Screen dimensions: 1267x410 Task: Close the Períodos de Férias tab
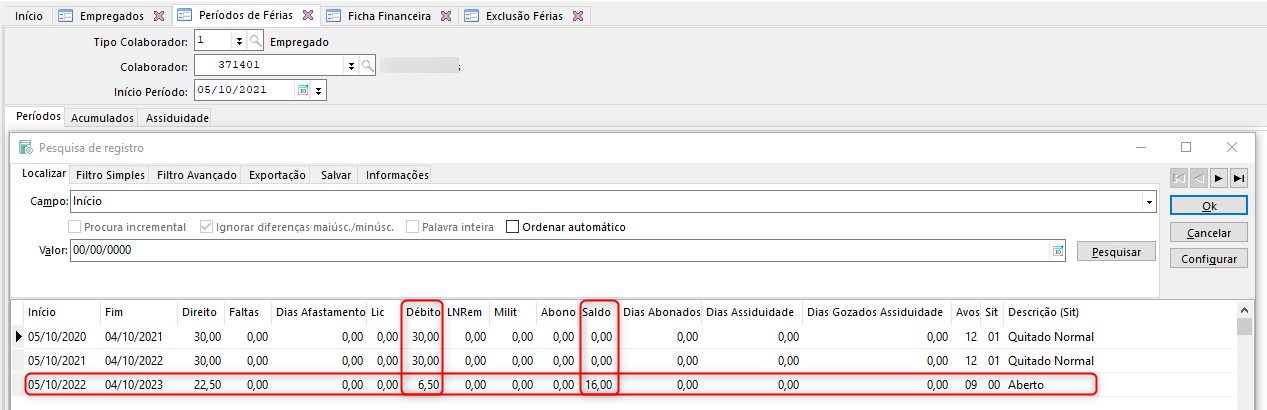[x=307, y=17]
